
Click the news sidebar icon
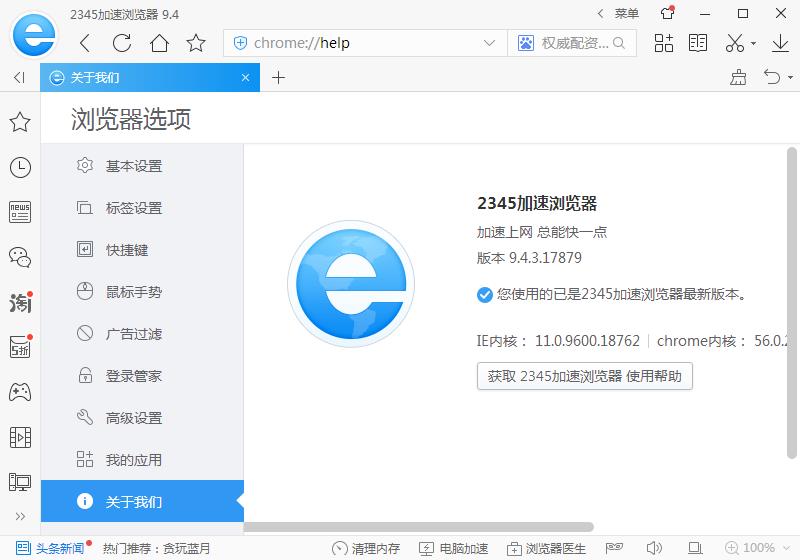pyautogui.click(x=20, y=212)
